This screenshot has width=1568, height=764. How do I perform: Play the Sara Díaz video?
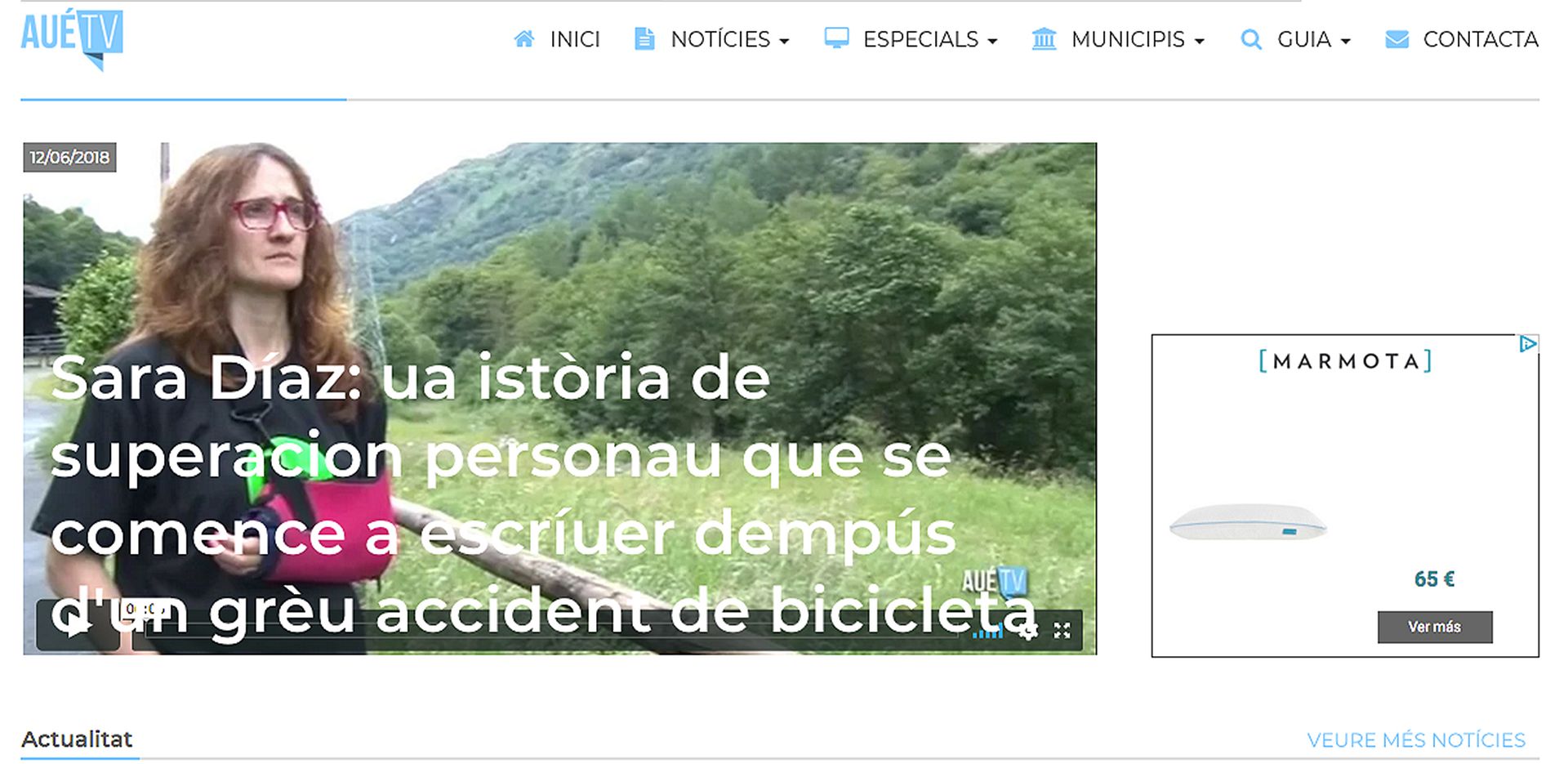pos(78,626)
